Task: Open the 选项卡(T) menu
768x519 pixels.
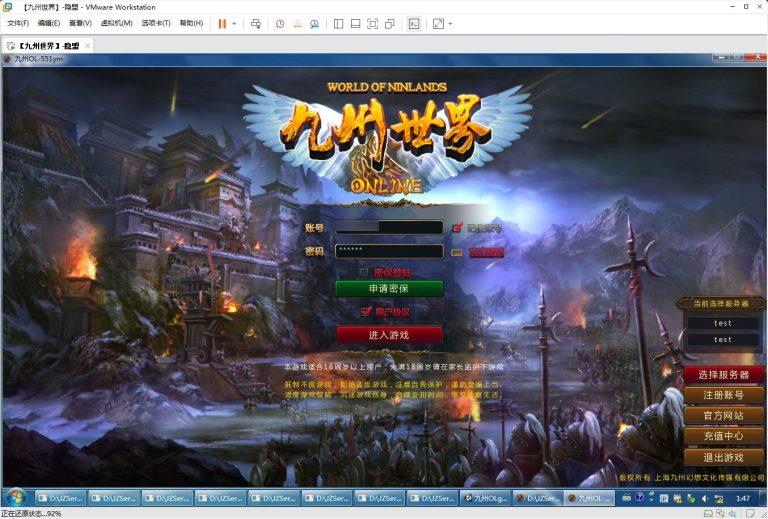Action: [x=156, y=24]
